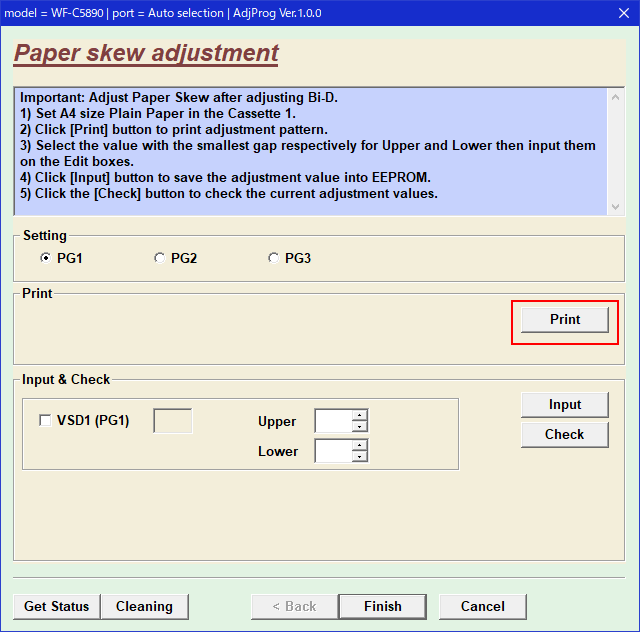640x632 pixels.
Task: Click inside the Upper edit box
Action: [x=333, y=421]
